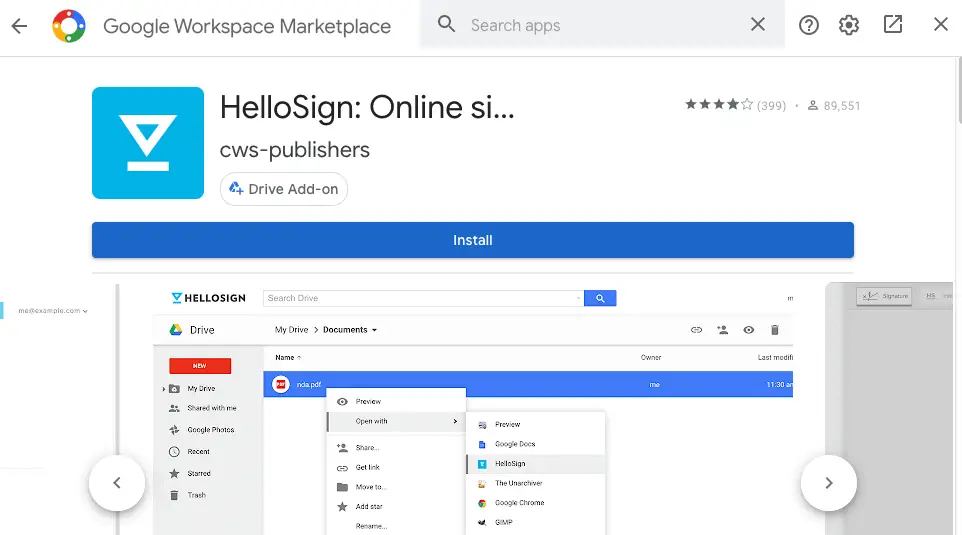Choose Google Docs in Open with submenu

pyautogui.click(x=536, y=444)
